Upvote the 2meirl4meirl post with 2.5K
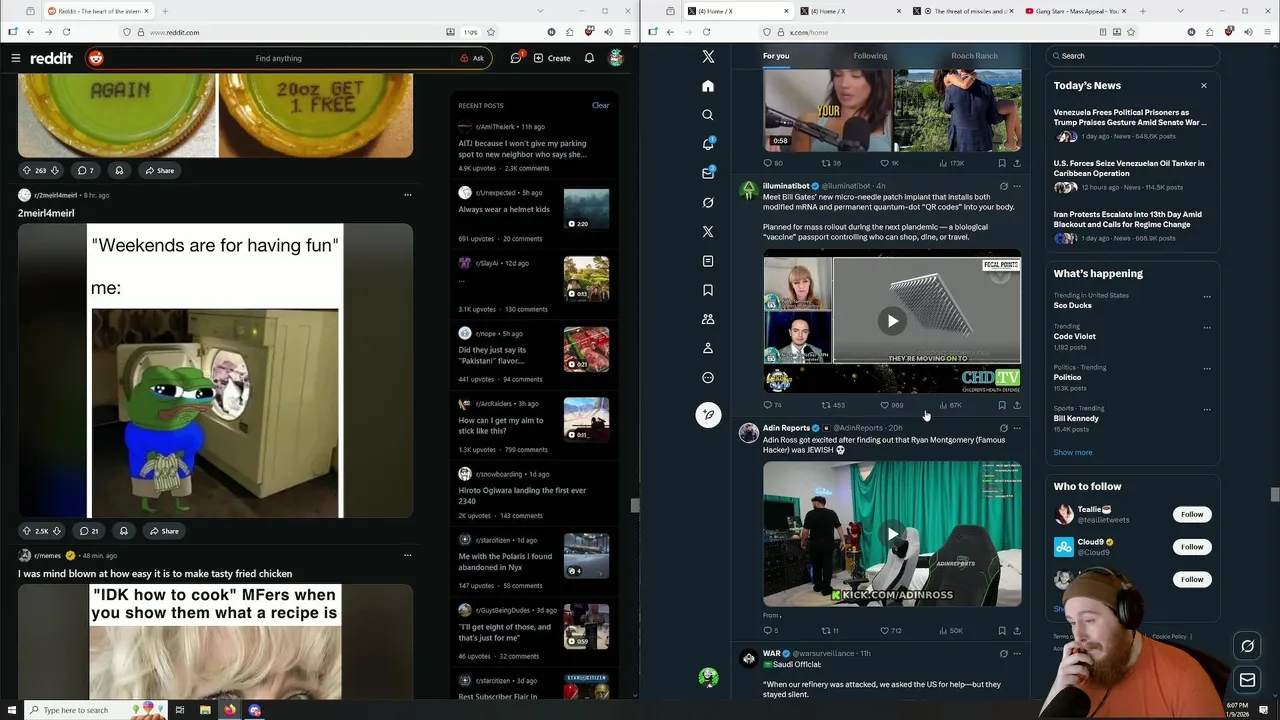Viewport: 1280px width, 720px height. [26, 531]
